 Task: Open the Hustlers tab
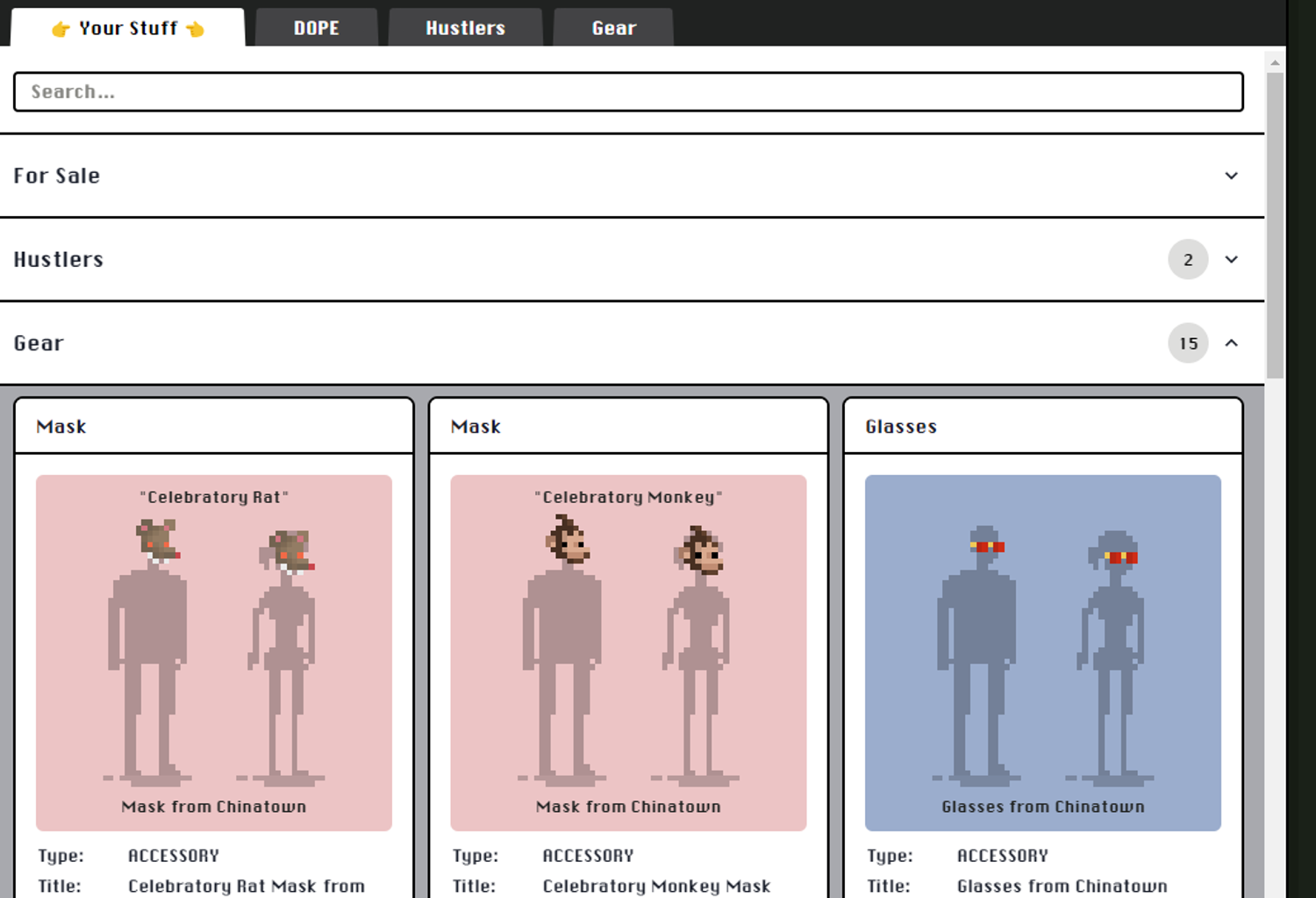coord(465,28)
